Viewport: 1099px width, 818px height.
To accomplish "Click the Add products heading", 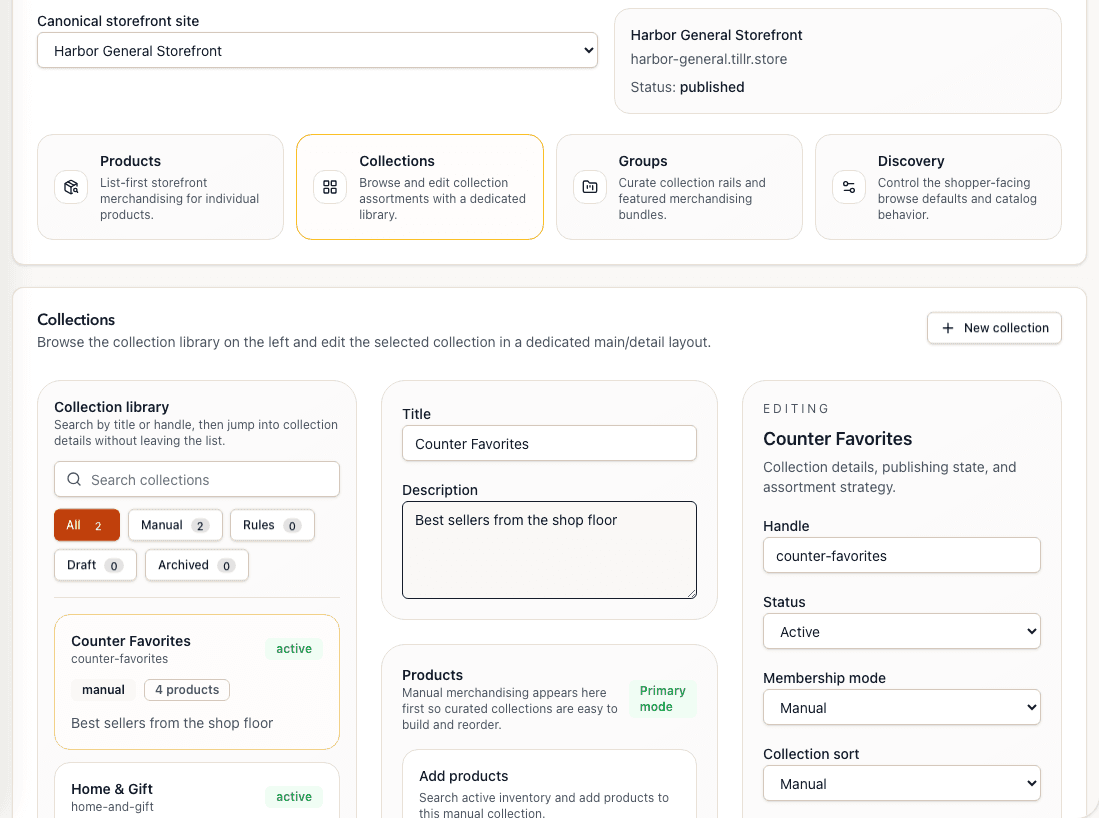I will [x=463, y=776].
